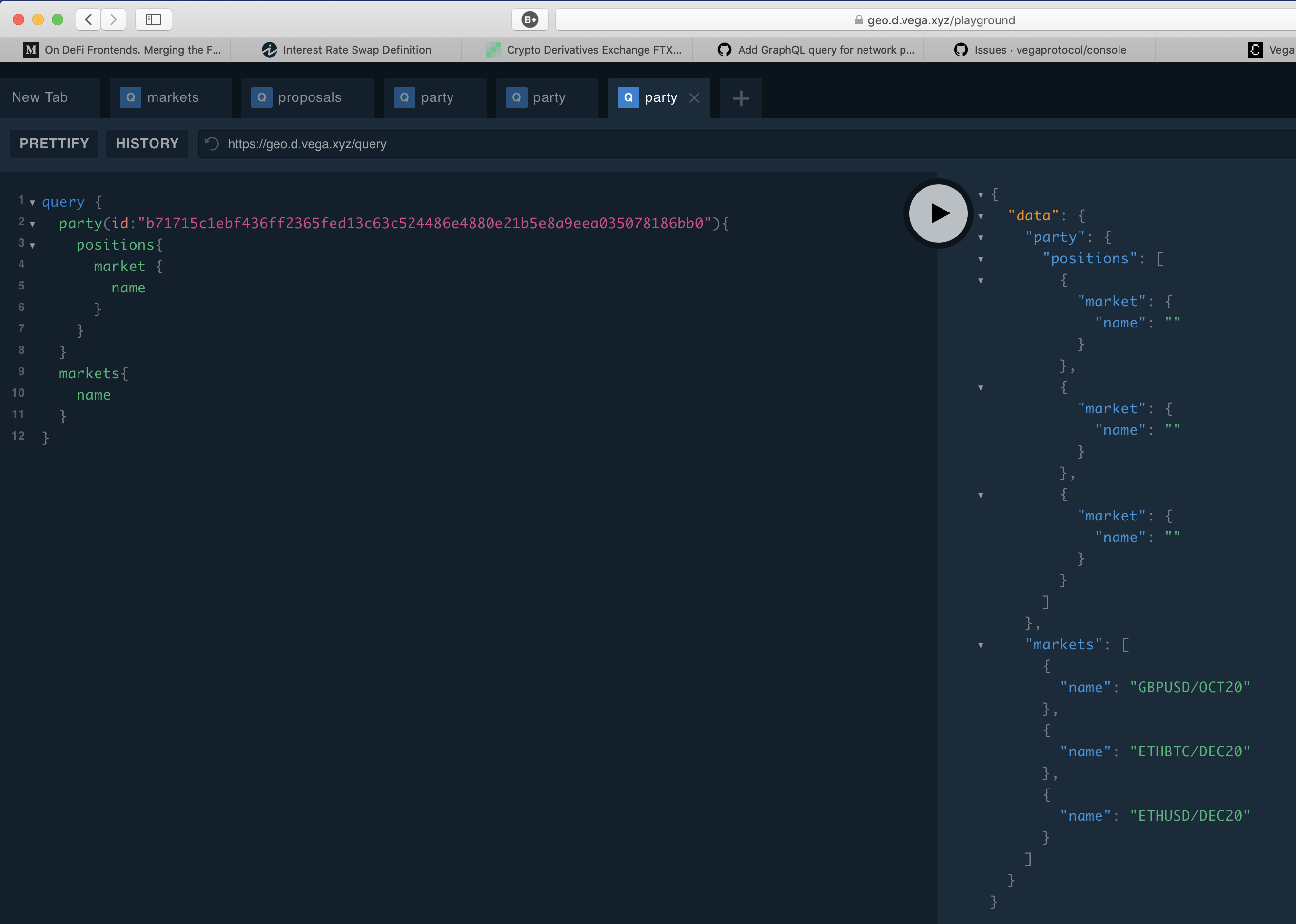Switch to the proposals tab
Viewport: 1296px width, 924px height.
(310, 96)
